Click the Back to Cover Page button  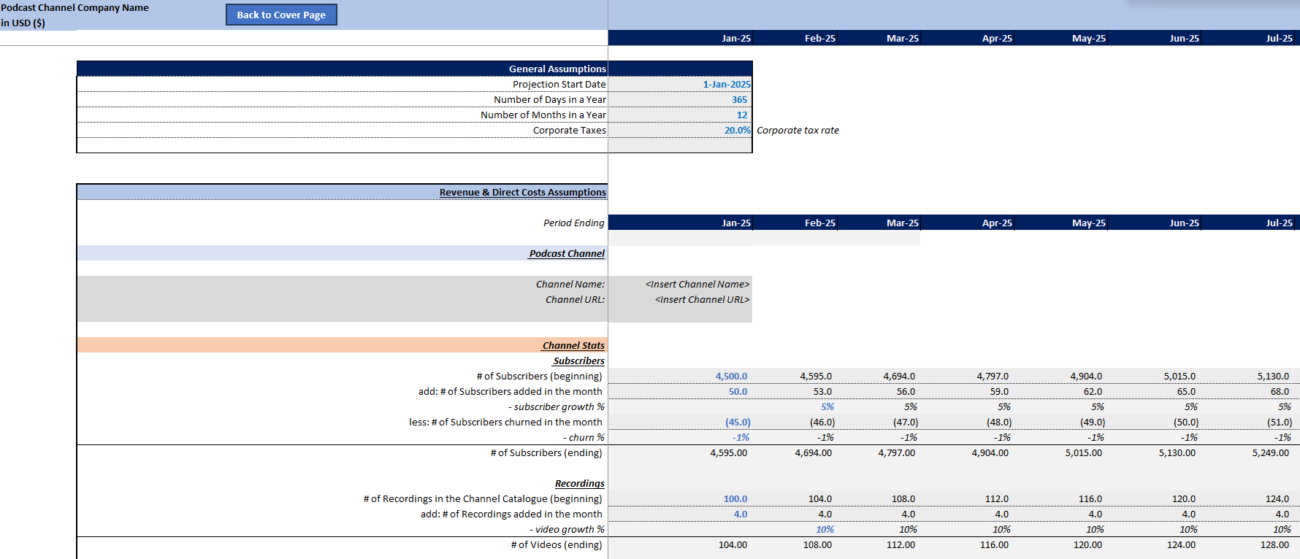(x=281, y=15)
